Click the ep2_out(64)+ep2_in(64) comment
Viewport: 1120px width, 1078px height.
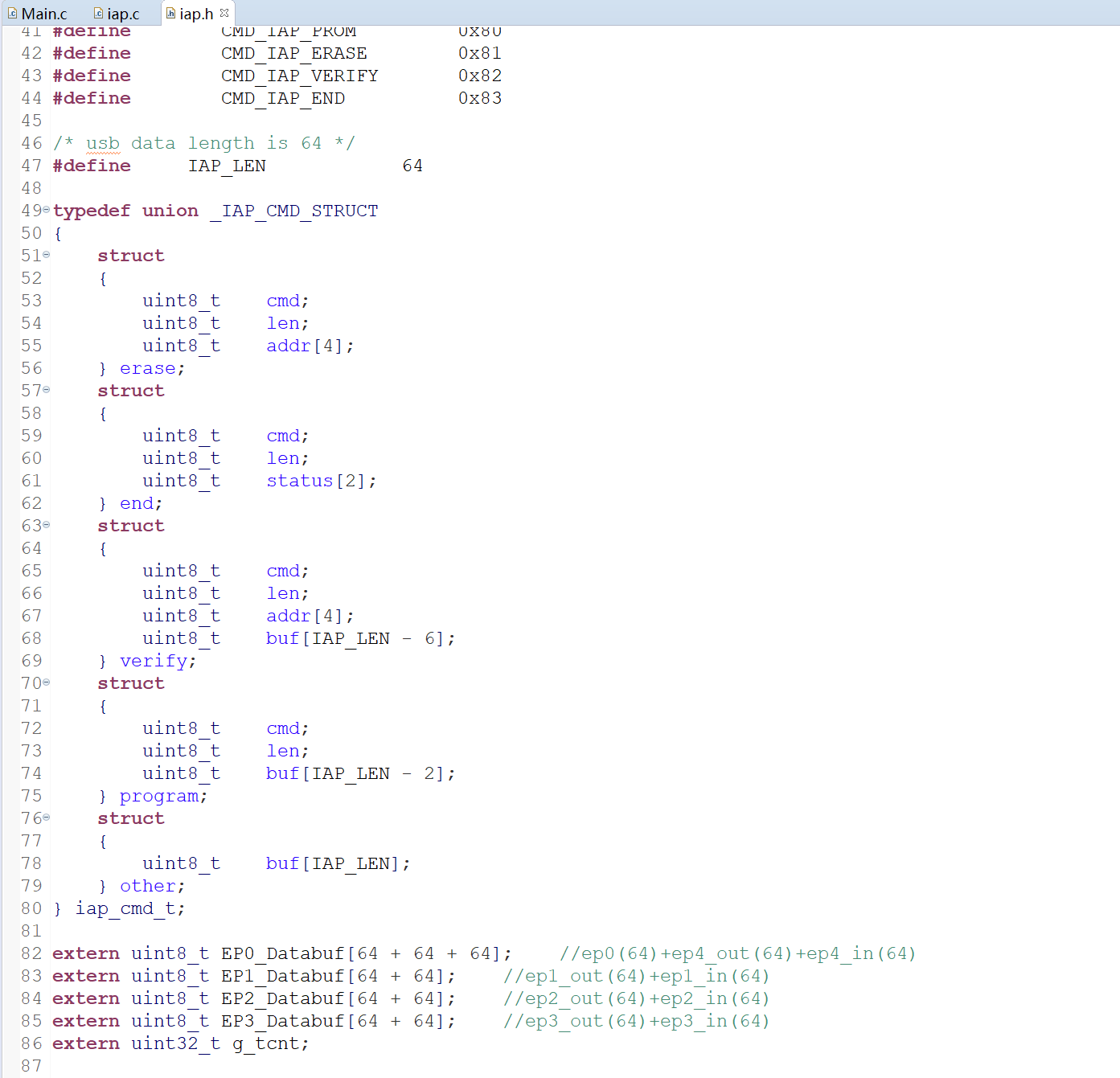(x=636, y=998)
